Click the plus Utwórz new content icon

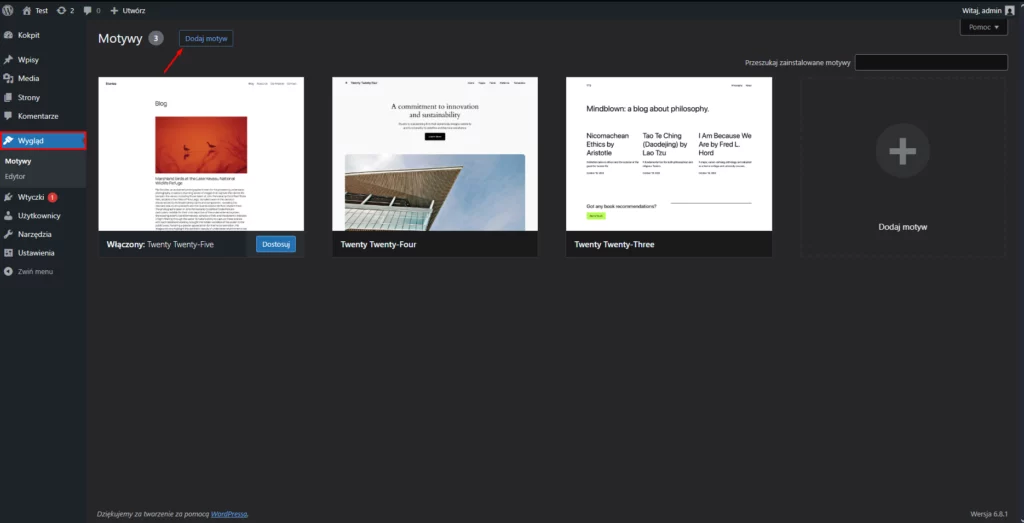coord(114,10)
